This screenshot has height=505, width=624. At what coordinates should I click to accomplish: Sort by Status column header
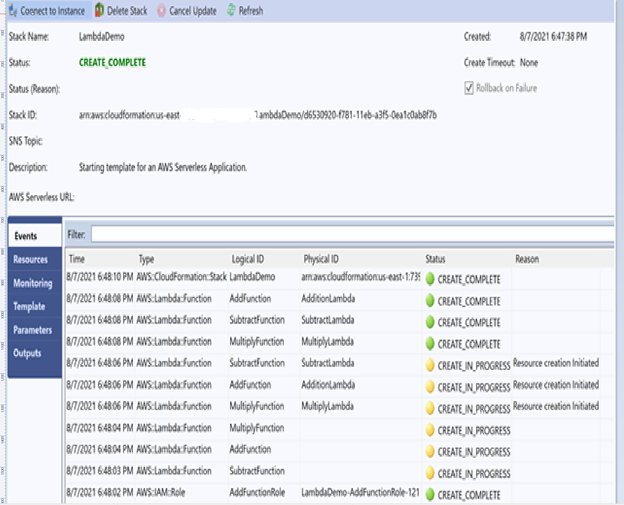tap(435, 259)
